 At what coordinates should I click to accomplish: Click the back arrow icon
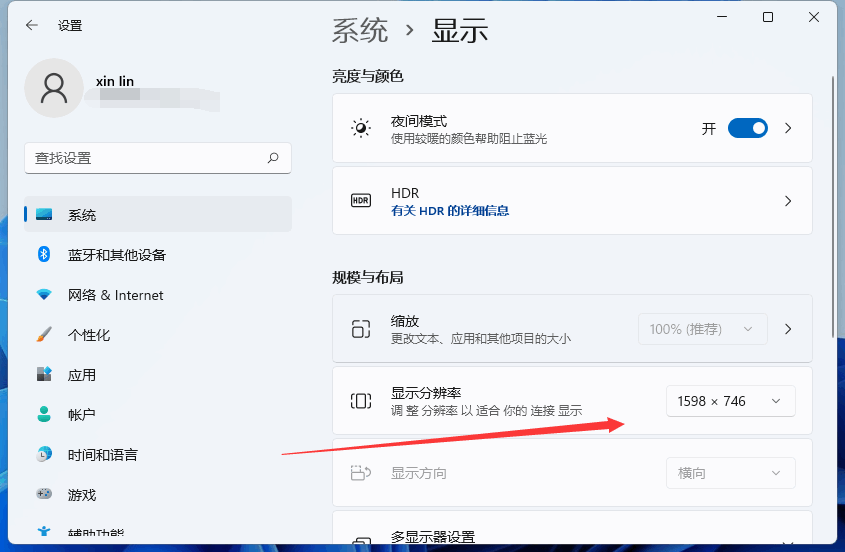[x=32, y=25]
